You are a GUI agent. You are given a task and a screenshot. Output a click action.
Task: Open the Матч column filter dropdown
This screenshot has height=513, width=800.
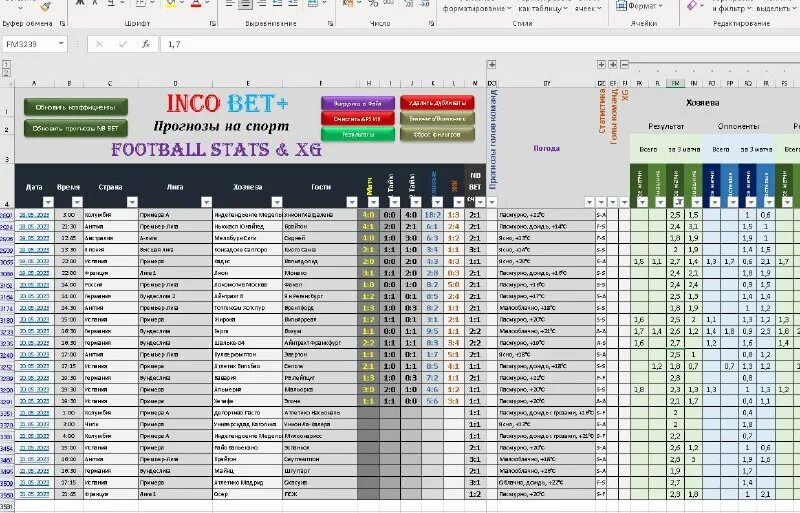point(373,202)
